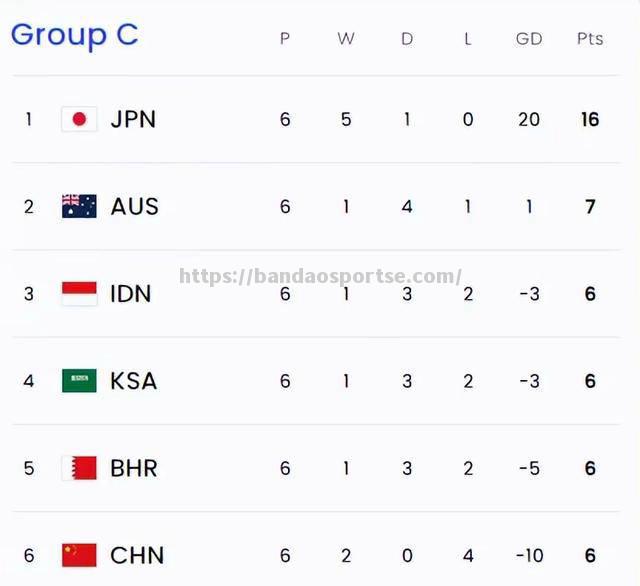This screenshot has width=640, height=586.
Task: Click the Australia flag icon
Action: coord(79,206)
